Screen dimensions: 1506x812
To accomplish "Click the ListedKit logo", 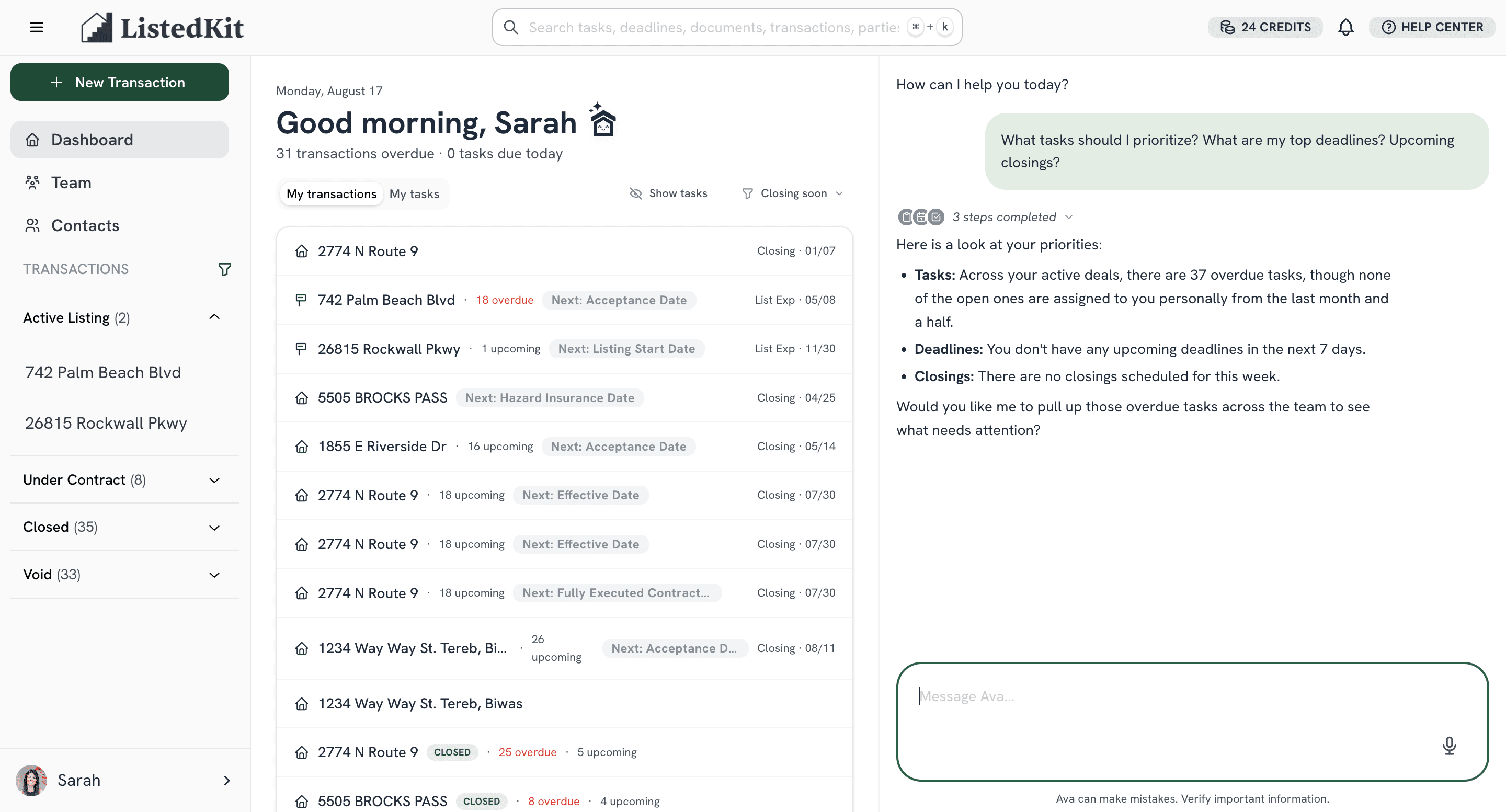I will pos(162,28).
